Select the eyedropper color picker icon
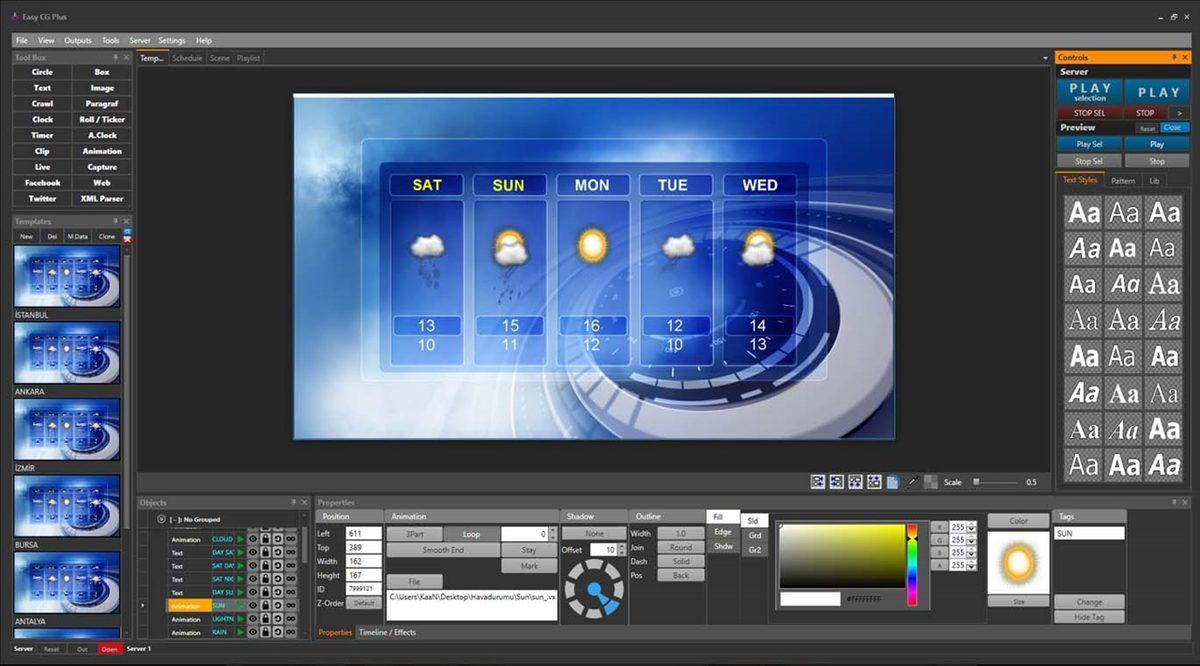 click(912, 482)
